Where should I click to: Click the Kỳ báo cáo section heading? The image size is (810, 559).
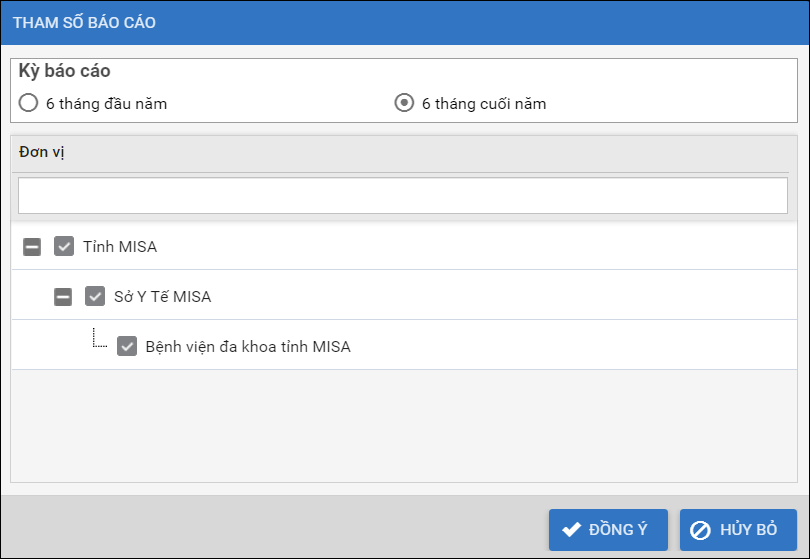pos(64,72)
